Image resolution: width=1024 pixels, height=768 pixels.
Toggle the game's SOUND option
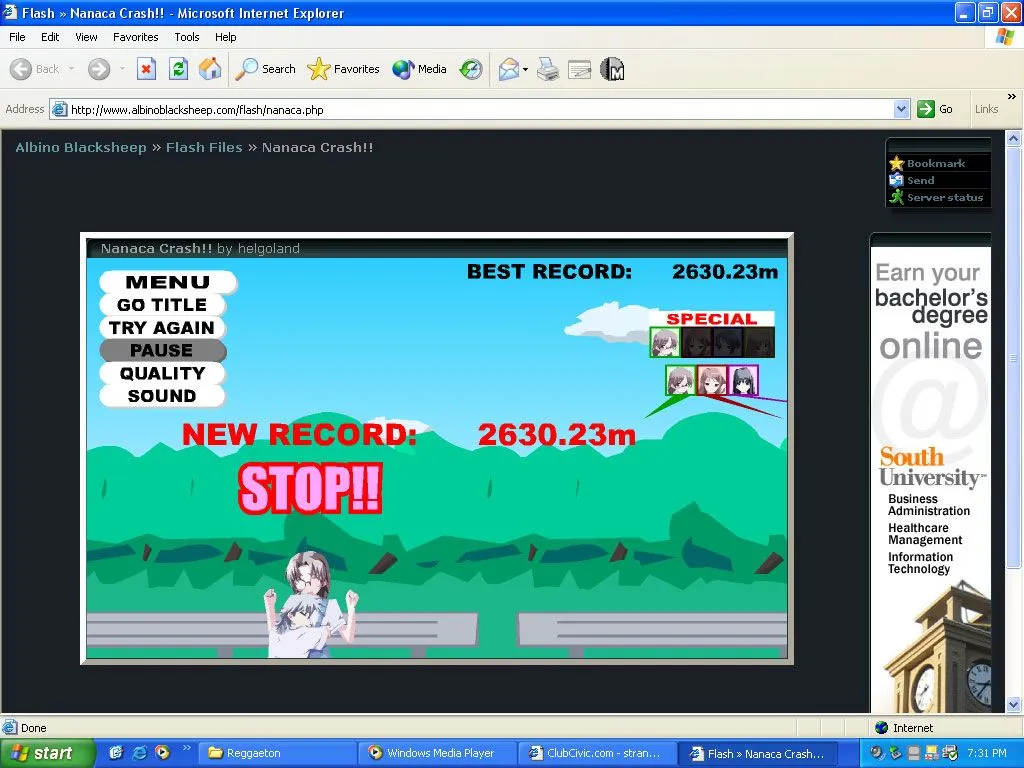[x=162, y=396]
